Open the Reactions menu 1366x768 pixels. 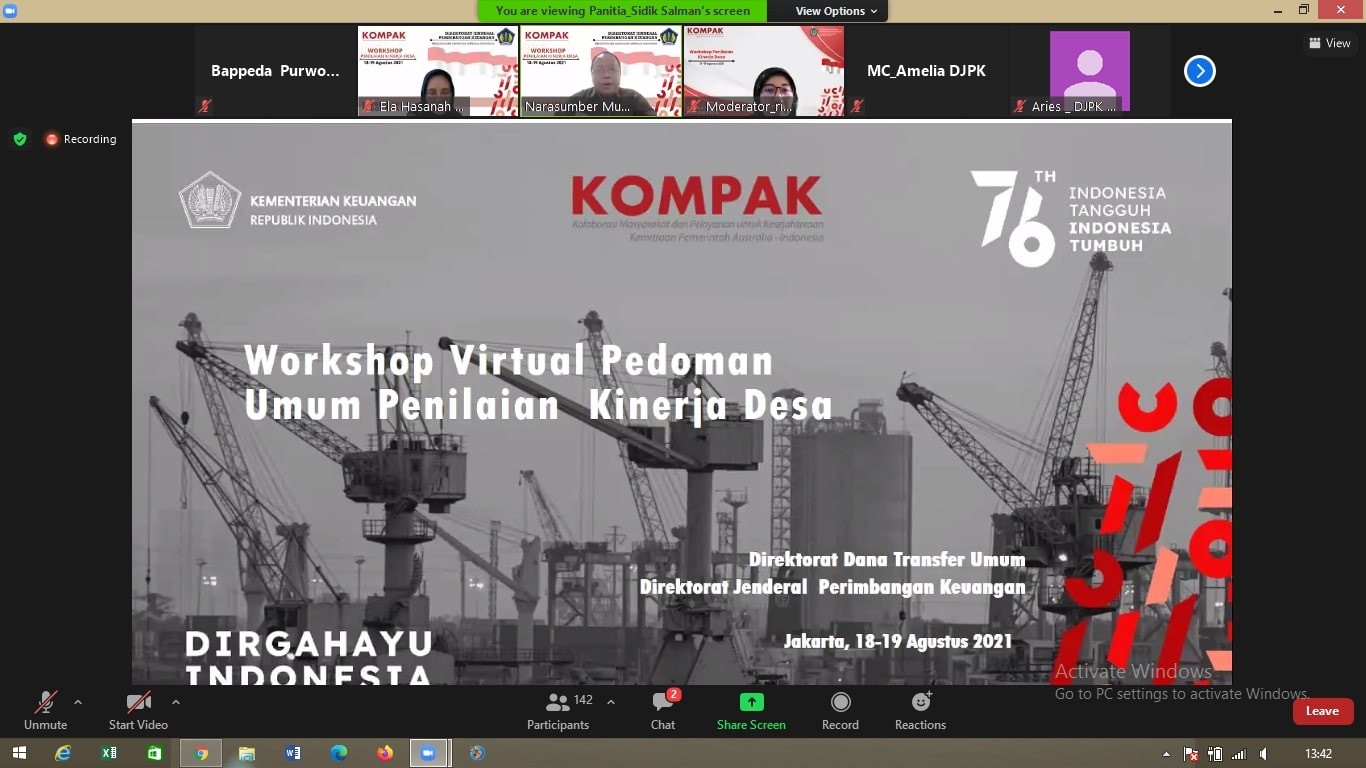920,711
